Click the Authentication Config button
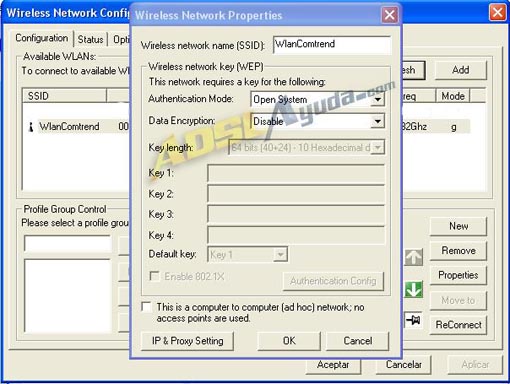 click(333, 281)
